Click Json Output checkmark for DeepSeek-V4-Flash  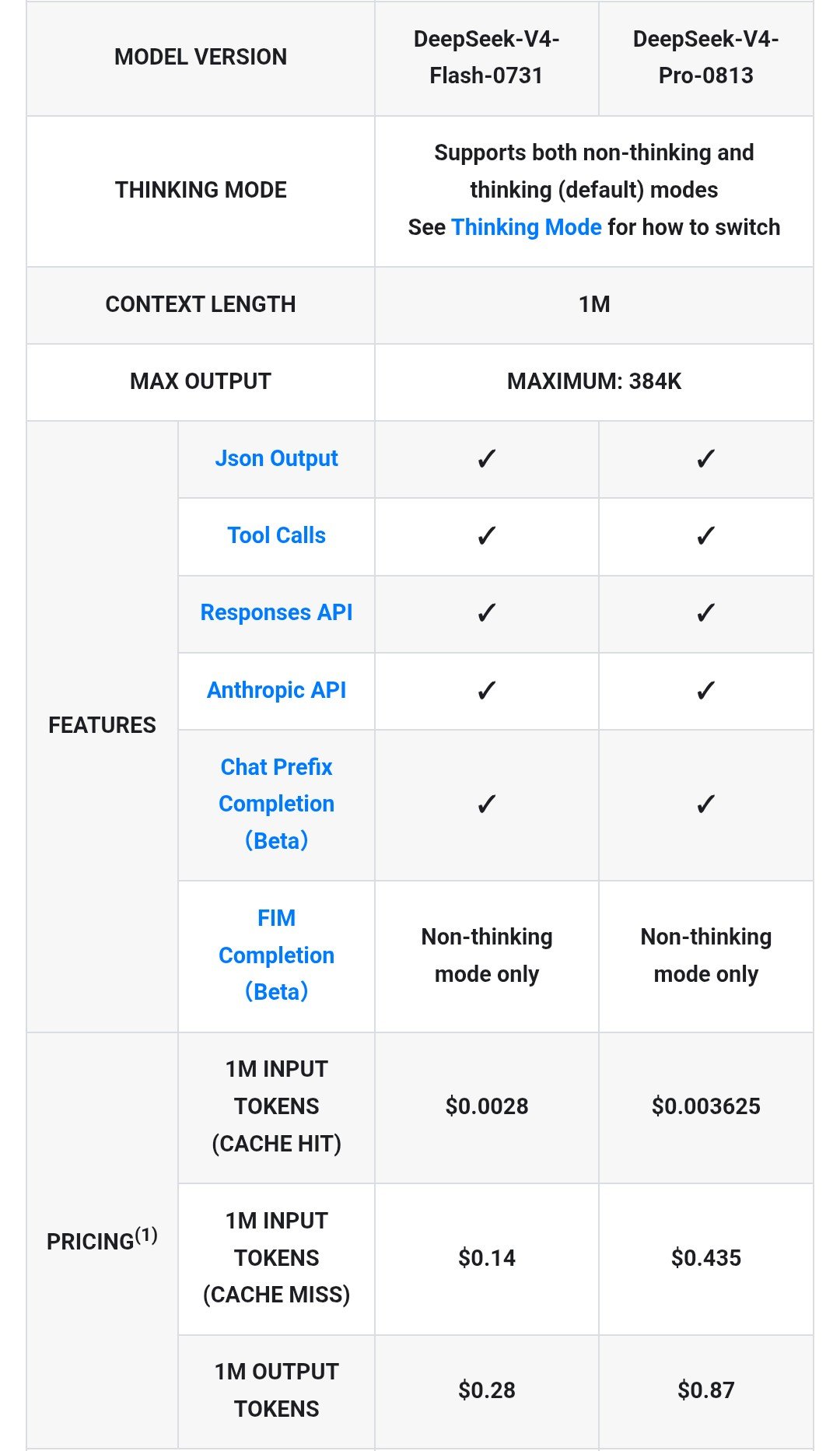[487, 459]
